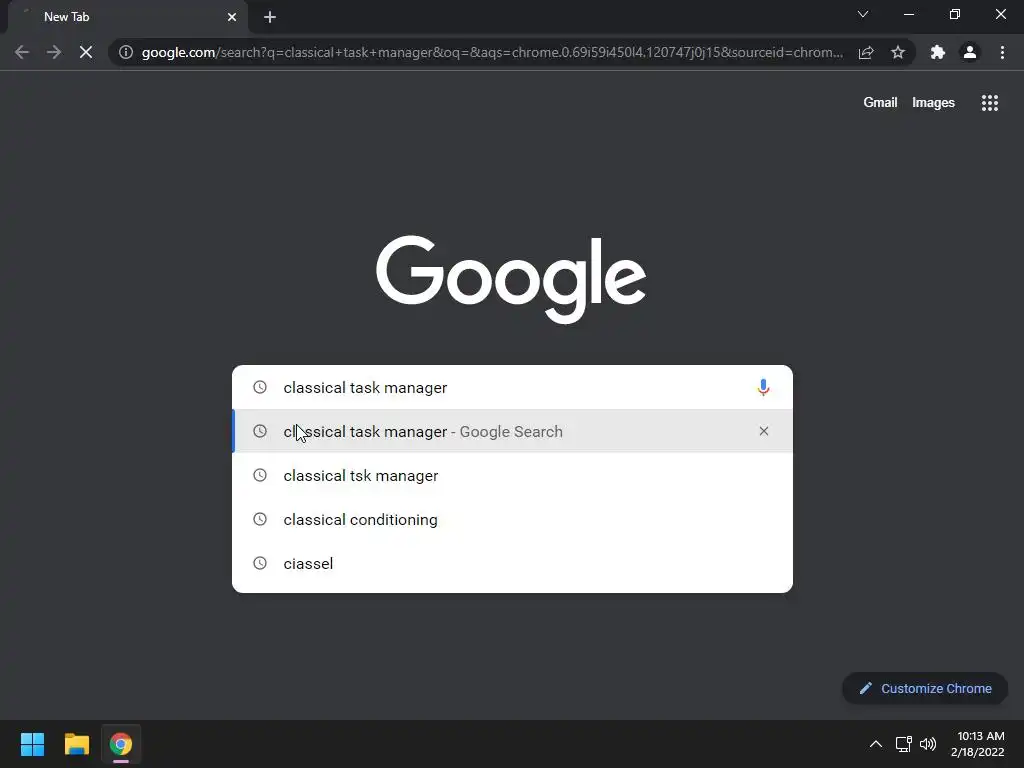Remove the highlighted 'classical task manager' suggestion
Viewport: 1024px width, 768px height.
point(763,431)
